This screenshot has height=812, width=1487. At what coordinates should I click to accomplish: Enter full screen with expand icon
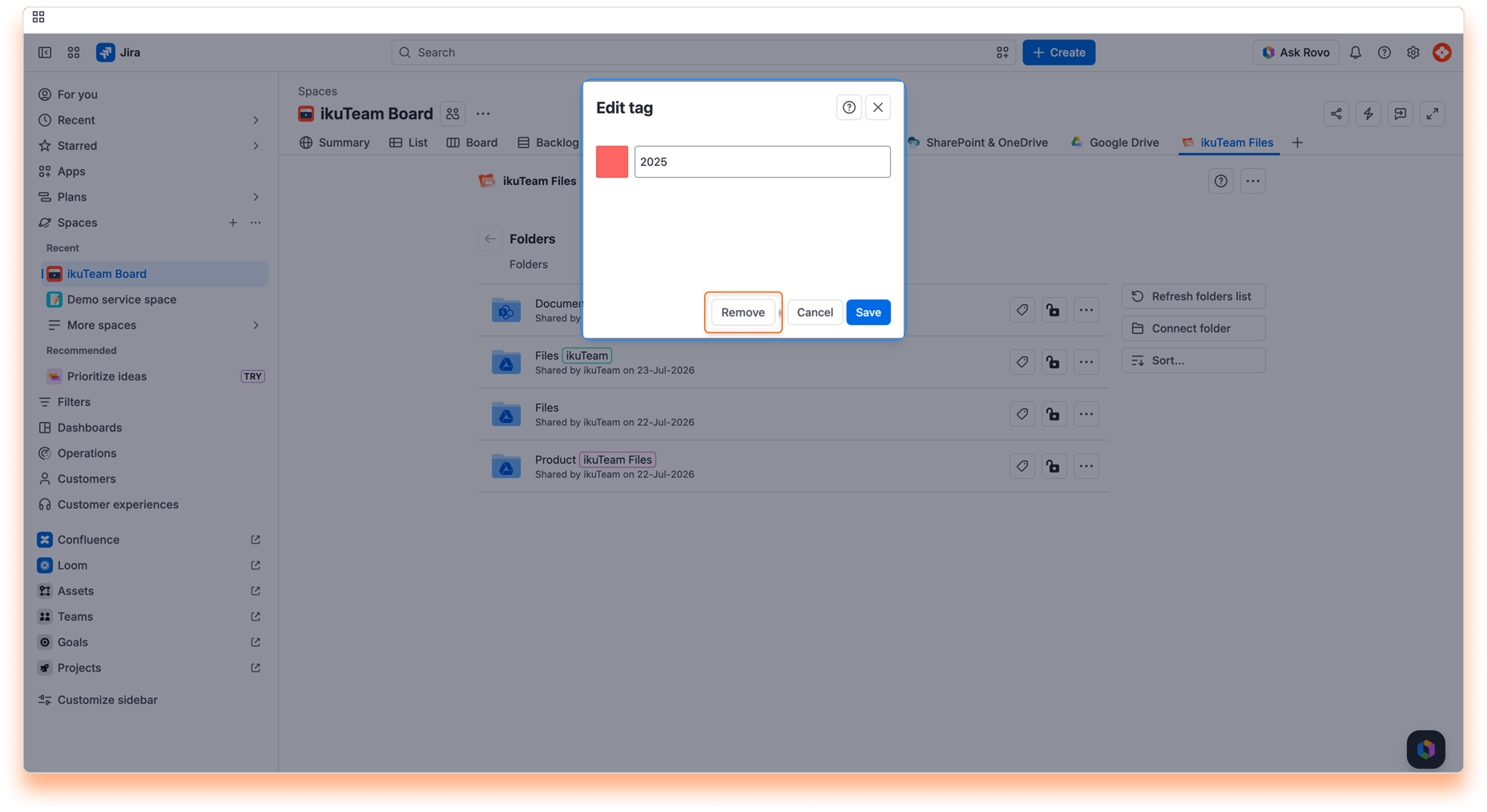click(1433, 114)
